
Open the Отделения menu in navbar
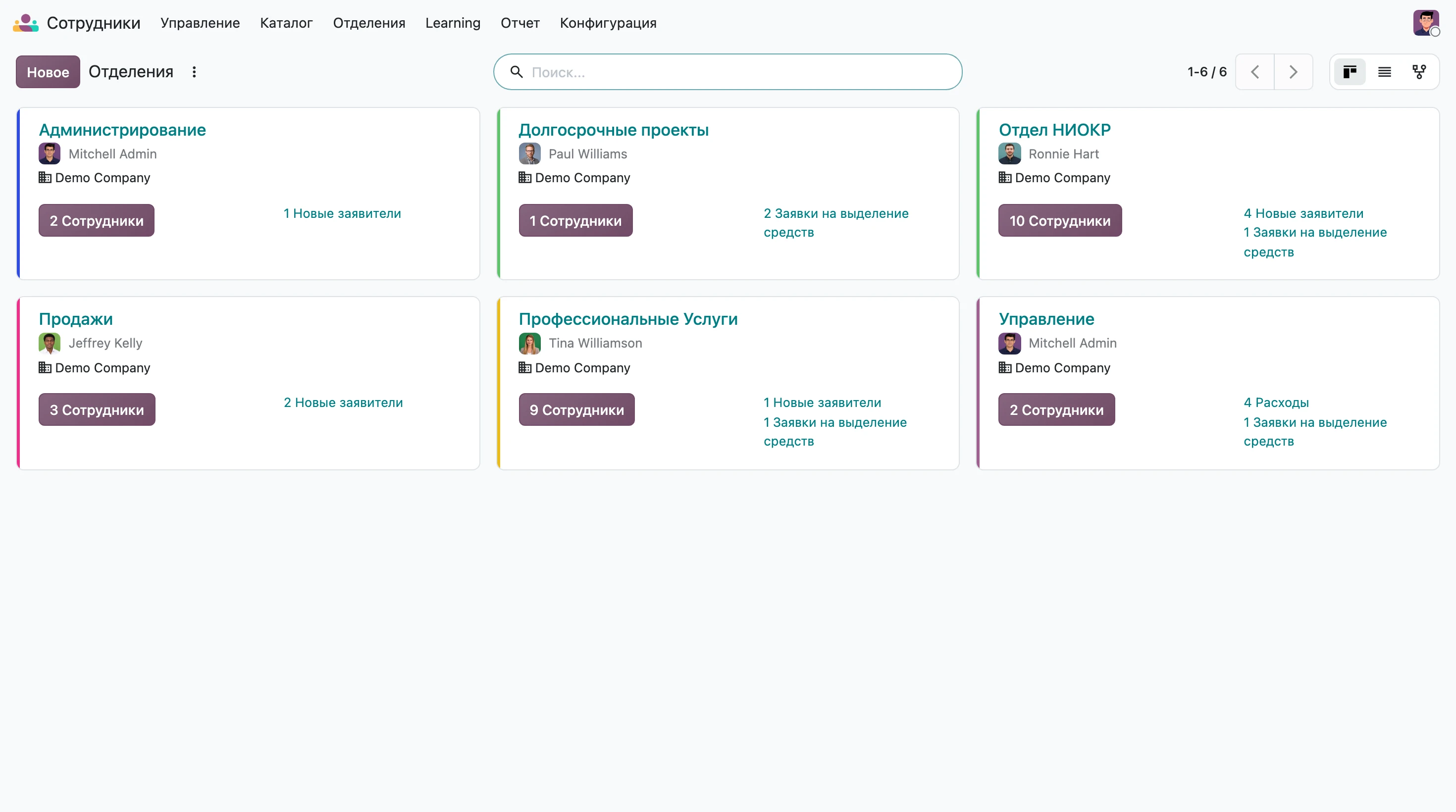coord(369,23)
